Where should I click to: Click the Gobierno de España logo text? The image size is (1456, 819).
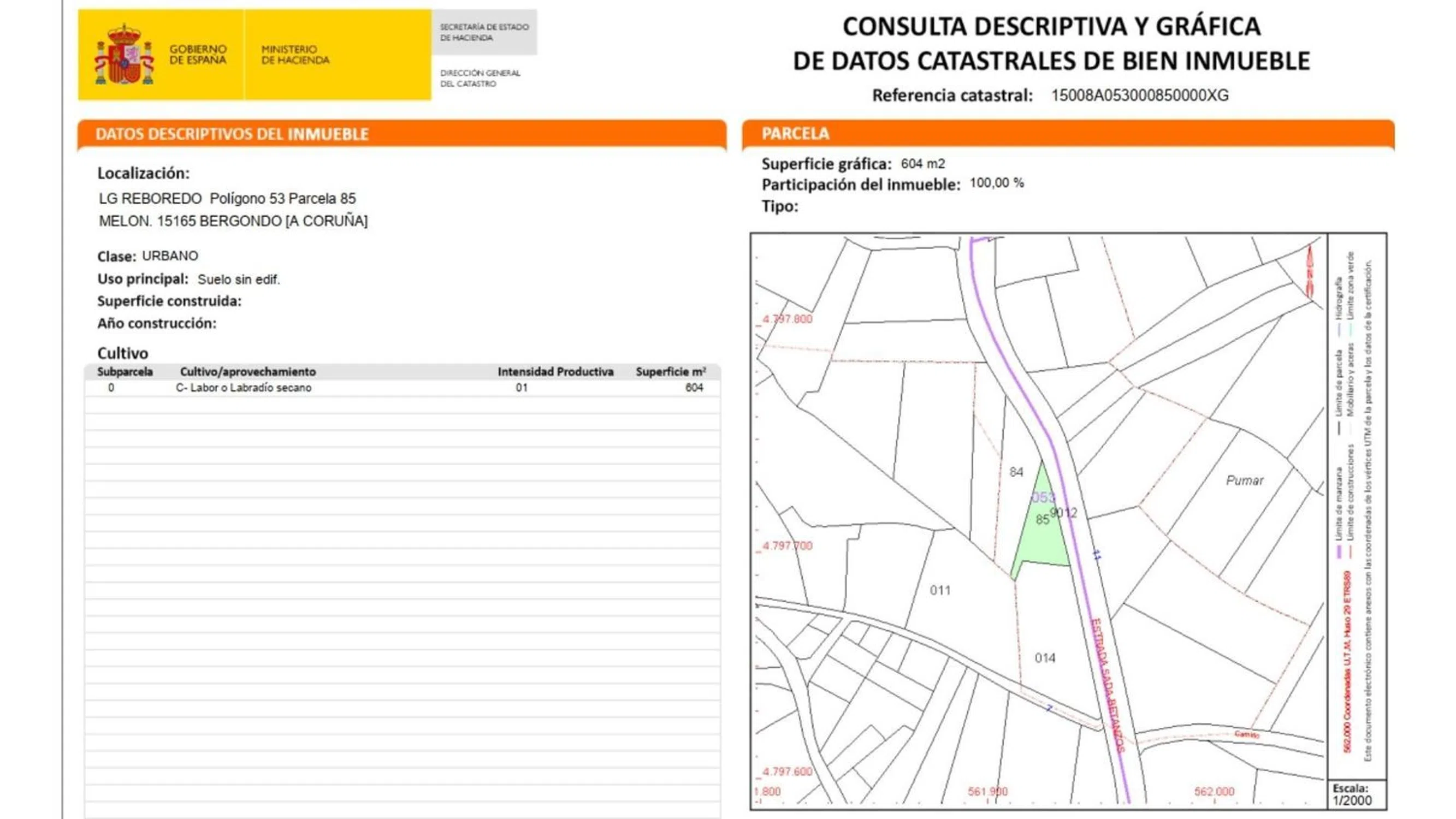point(198,55)
